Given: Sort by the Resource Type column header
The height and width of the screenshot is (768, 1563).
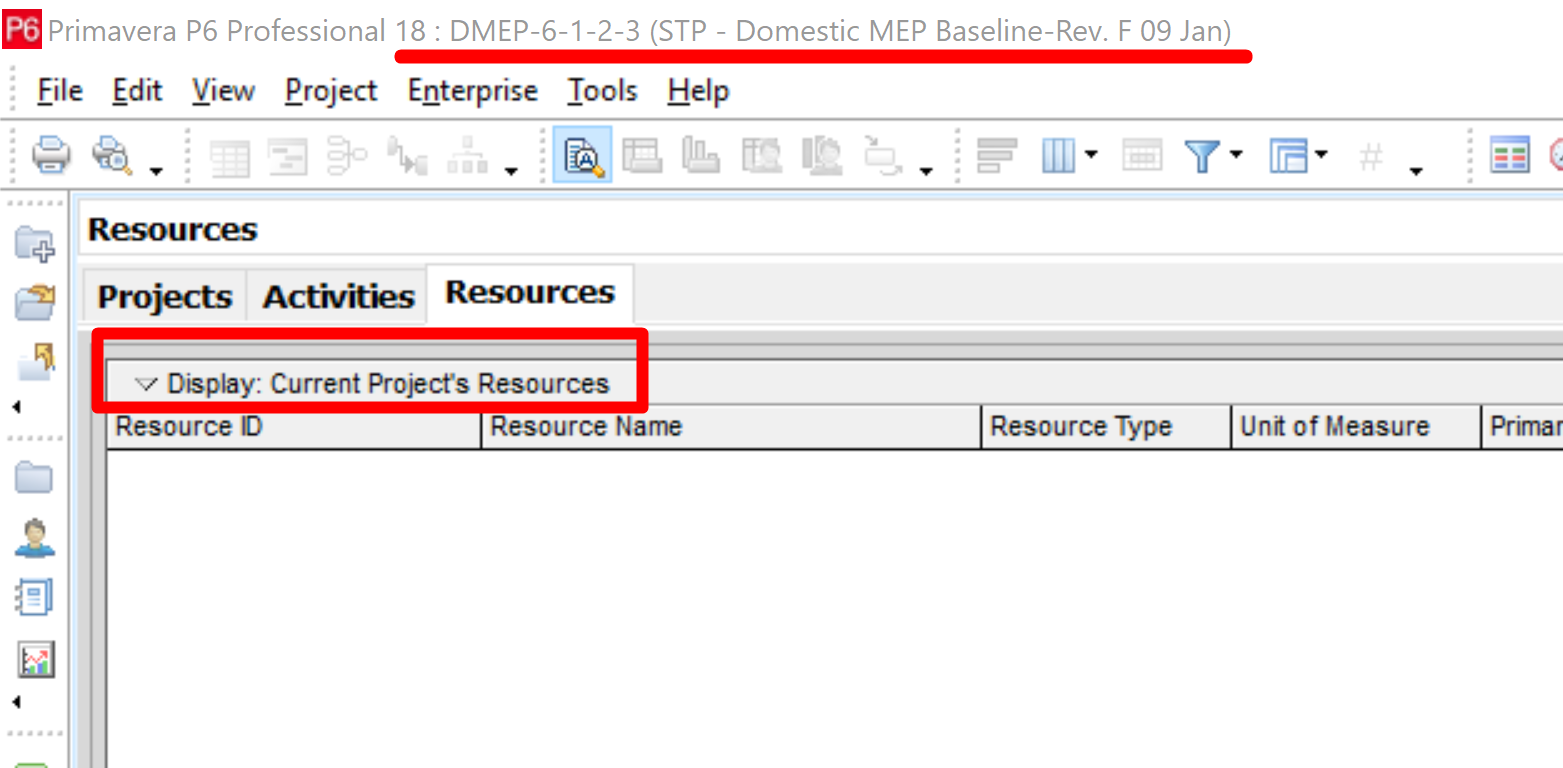Looking at the screenshot, I should coord(1106,427).
